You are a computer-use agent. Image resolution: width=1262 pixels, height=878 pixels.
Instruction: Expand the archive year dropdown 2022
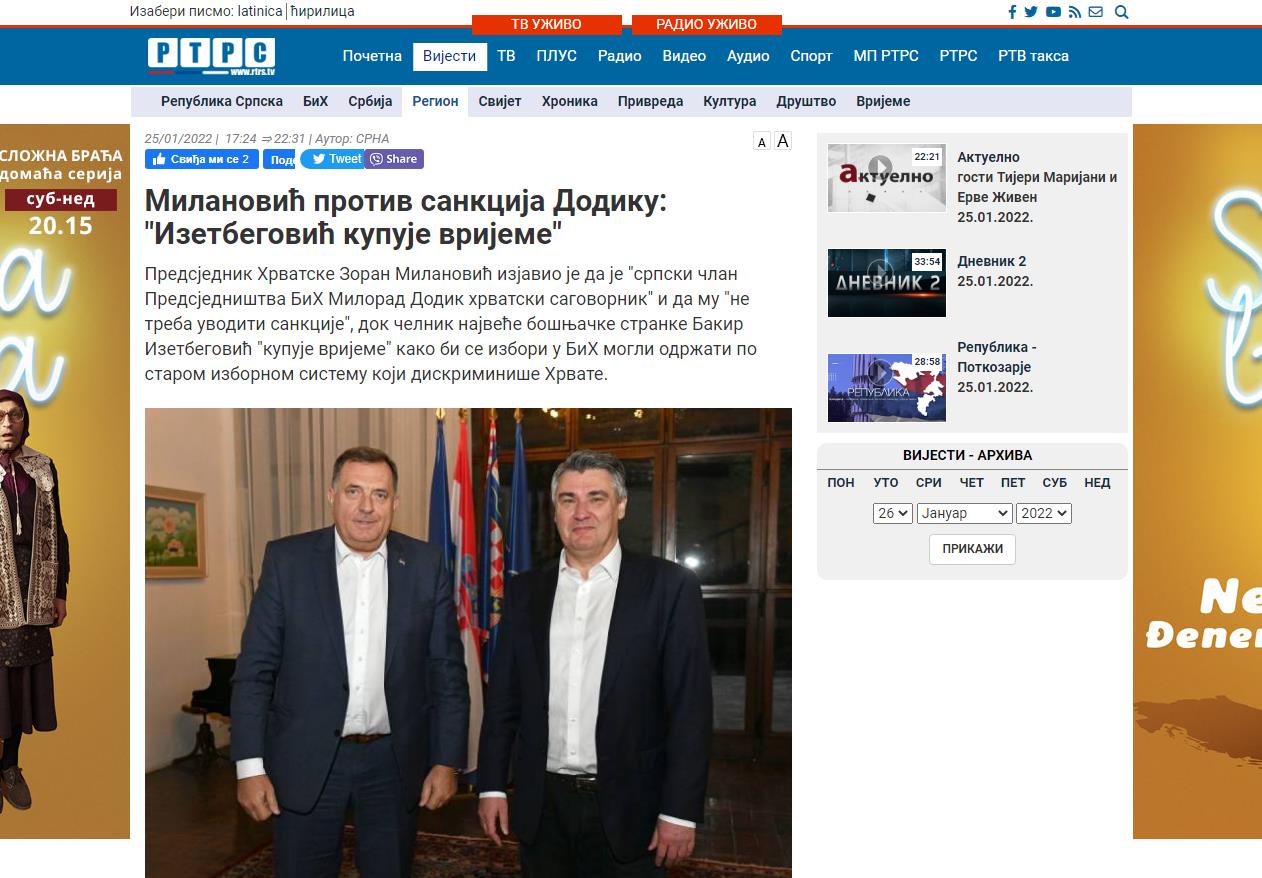coord(1044,513)
